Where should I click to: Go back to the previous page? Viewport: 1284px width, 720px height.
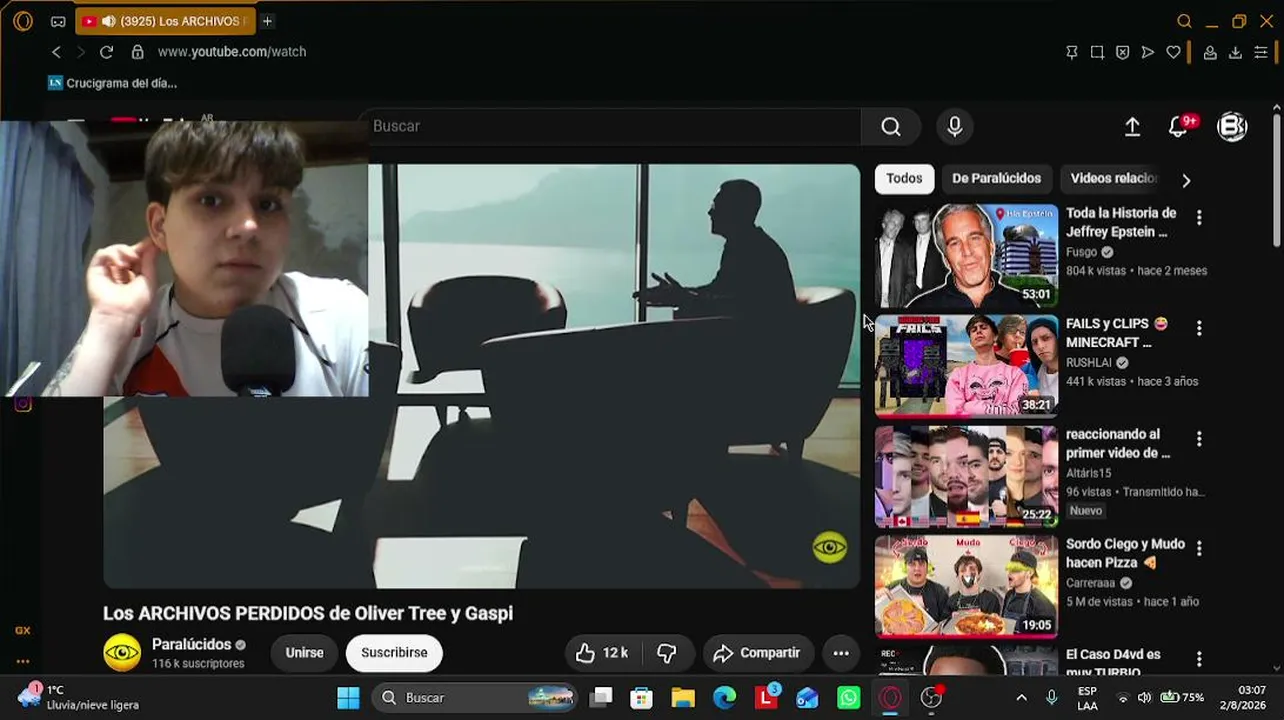[56, 52]
